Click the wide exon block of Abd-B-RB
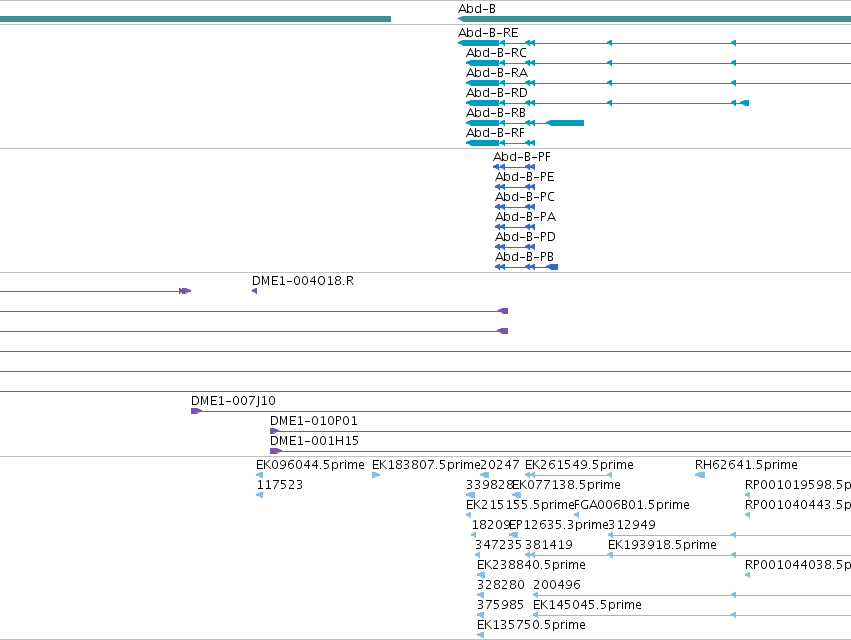851x640 pixels. [565, 123]
